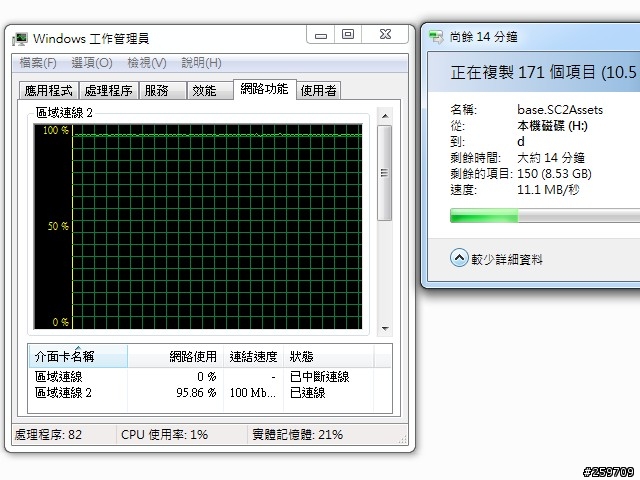Sort by 網路使用 column header

[176, 356]
